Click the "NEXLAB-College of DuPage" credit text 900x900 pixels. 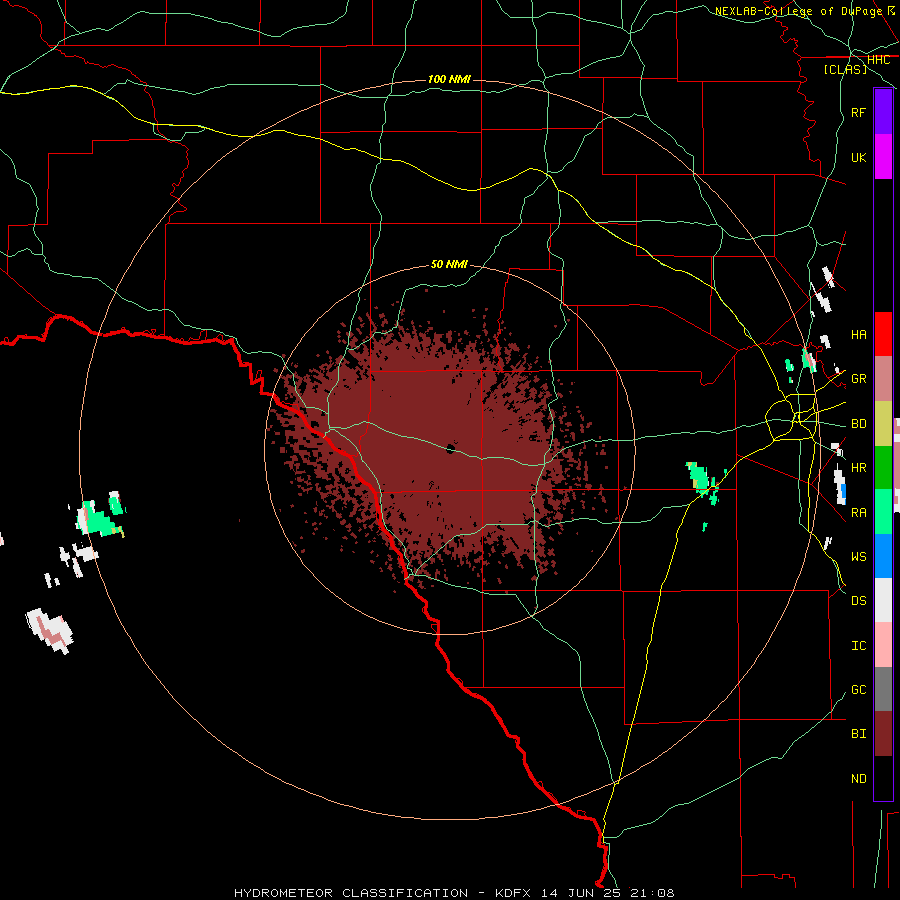[x=798, y=11]
